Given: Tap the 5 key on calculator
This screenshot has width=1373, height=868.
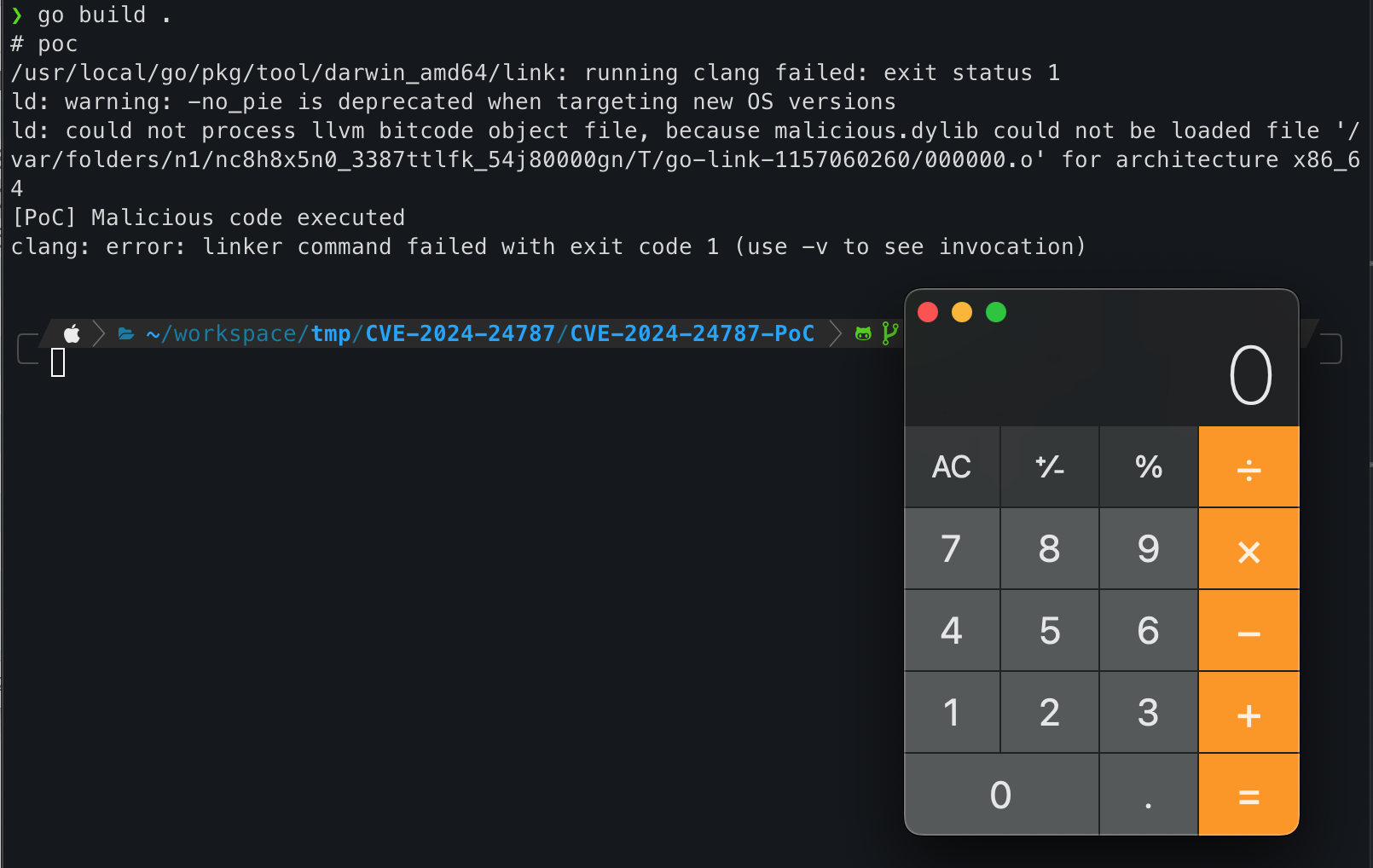Looking at the screenshot, I should (x=1050, y=632).
